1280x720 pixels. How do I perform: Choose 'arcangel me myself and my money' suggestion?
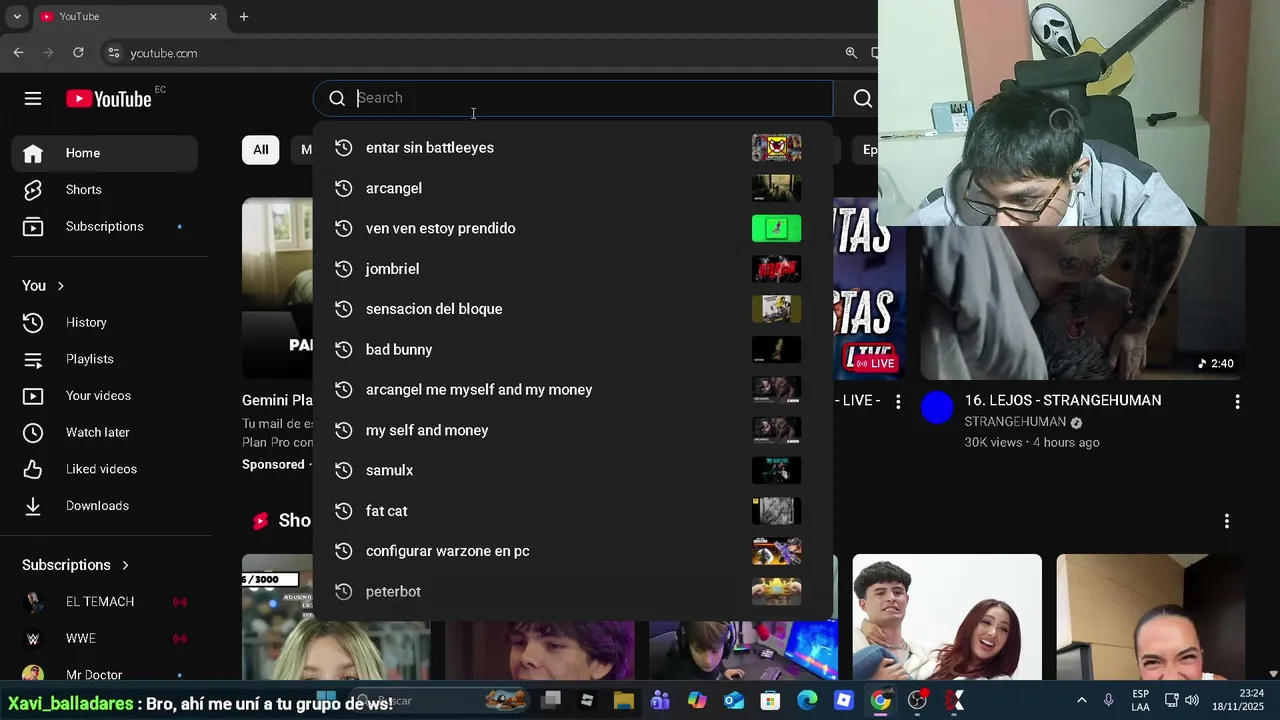pos(573,390)
